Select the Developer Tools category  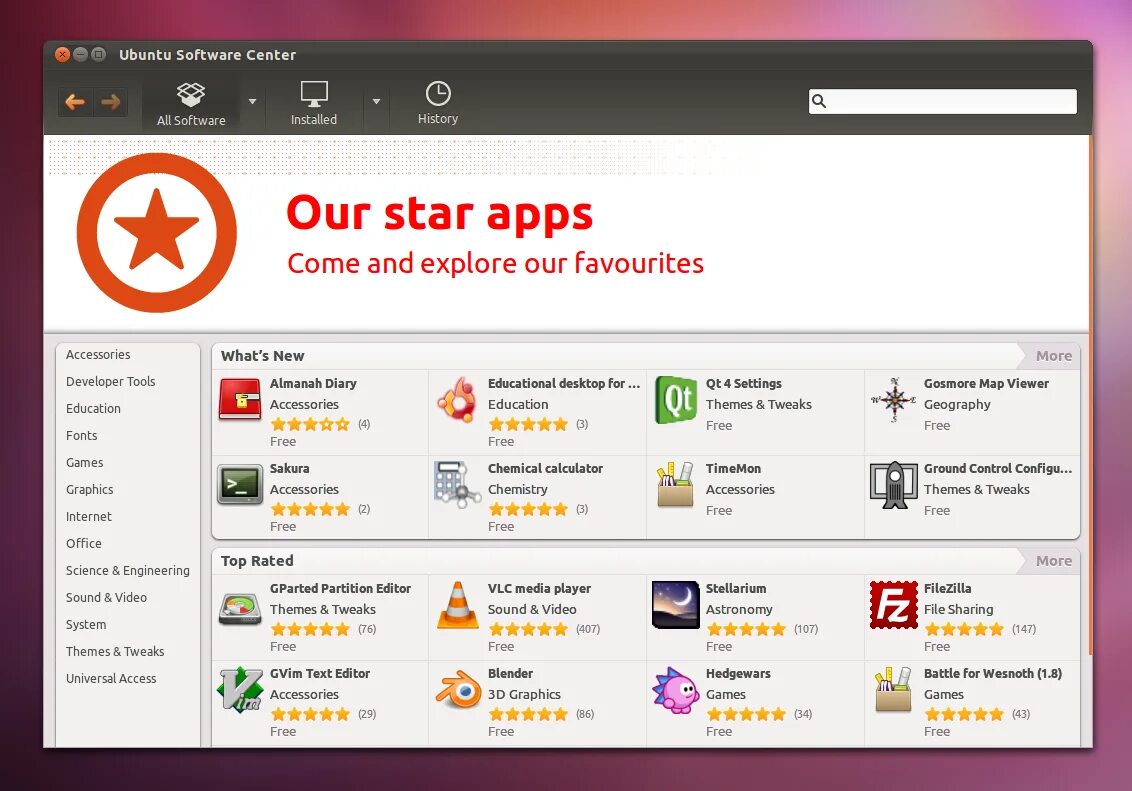pyautogui.click(x=110, y=381)
